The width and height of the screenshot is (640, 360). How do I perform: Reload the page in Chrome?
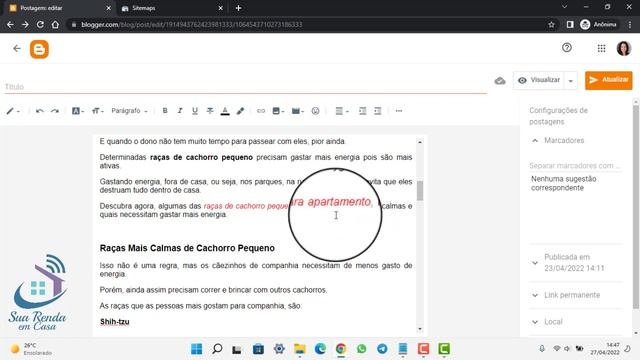tap(40, 24)
